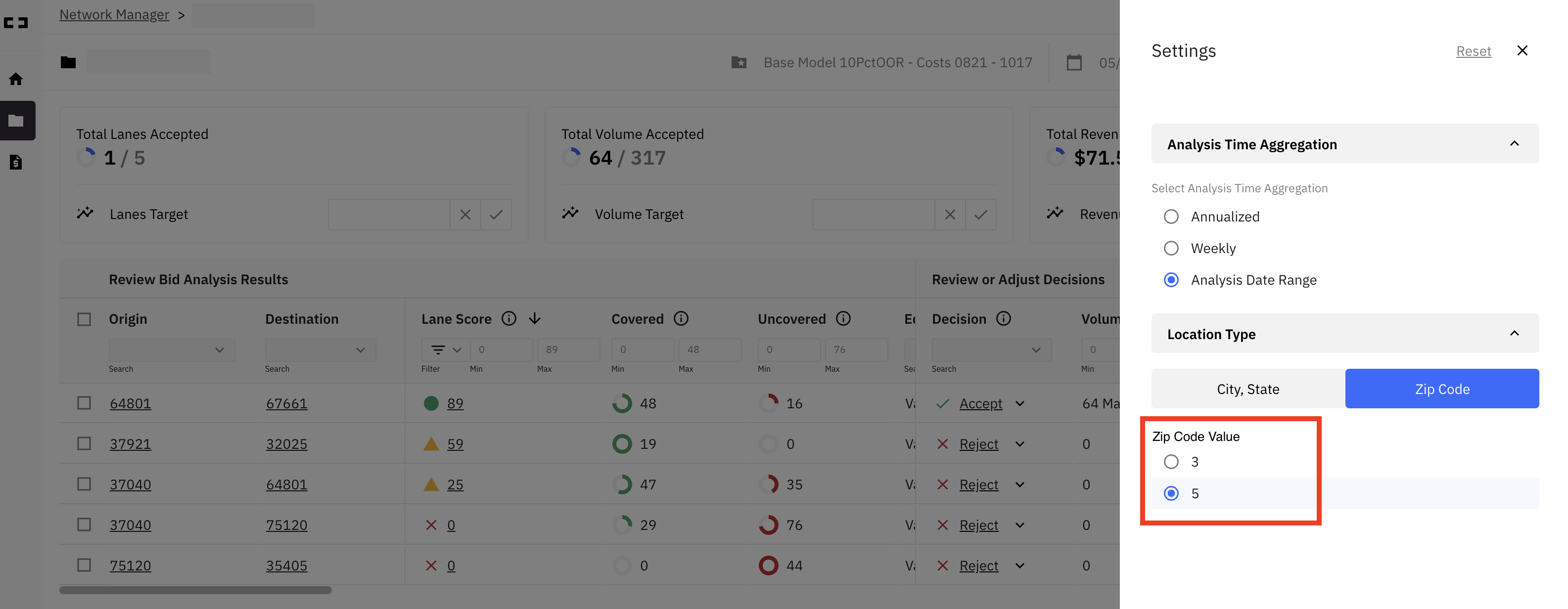Collapse the Location Type section

coord(1515,333)
